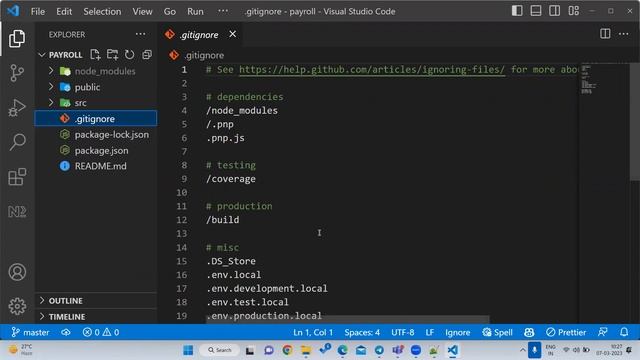Change file encoding UTF-8
The height and width of the screenshot is (360, 640).
(402, 332)
